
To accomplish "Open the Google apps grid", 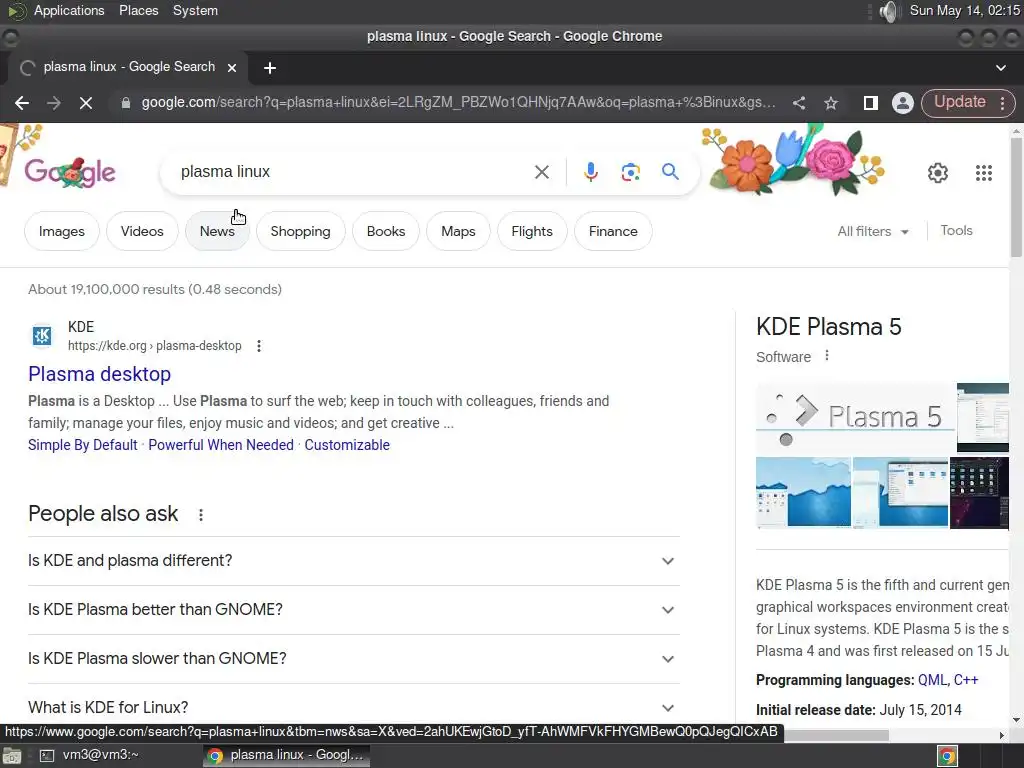I will pos(984,172).
